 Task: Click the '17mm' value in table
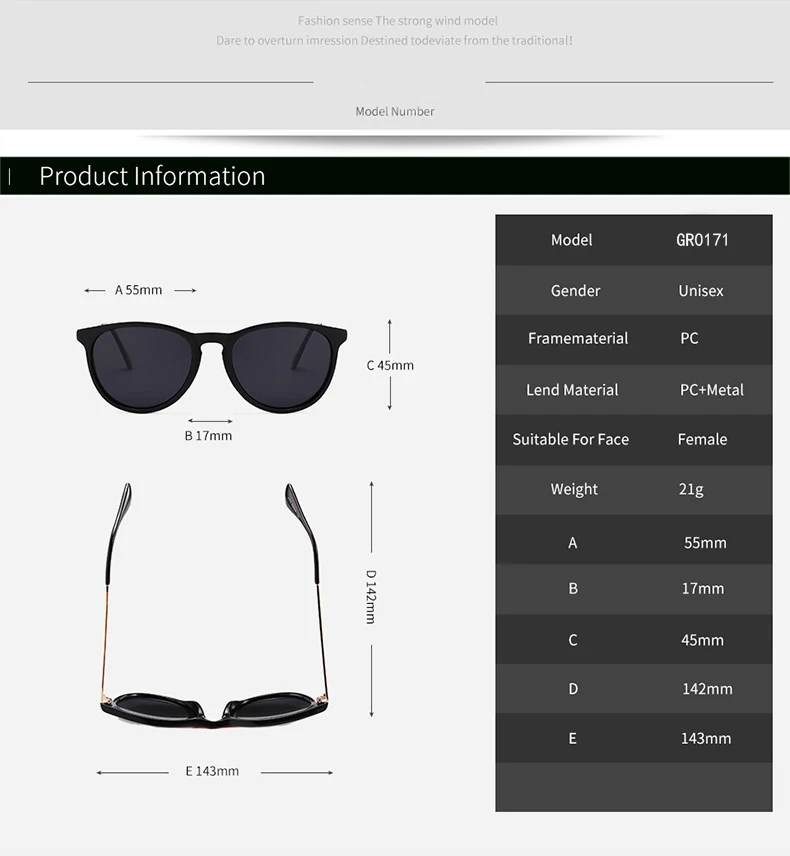point(703,588)
